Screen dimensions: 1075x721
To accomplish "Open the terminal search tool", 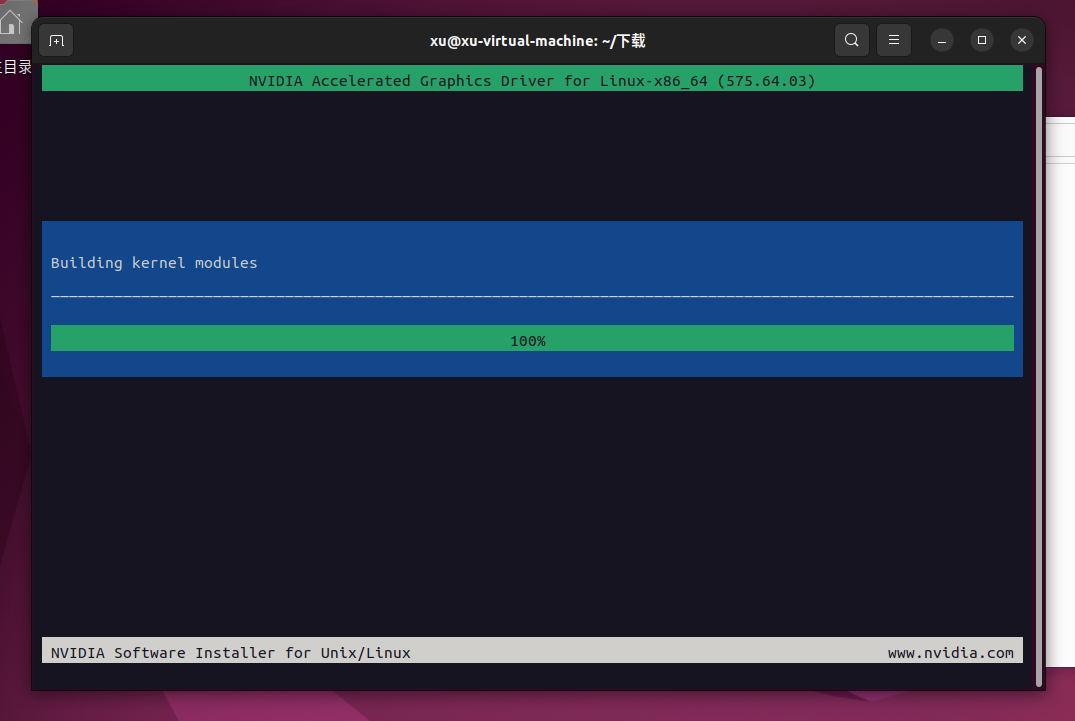I will tap(851, 40).
